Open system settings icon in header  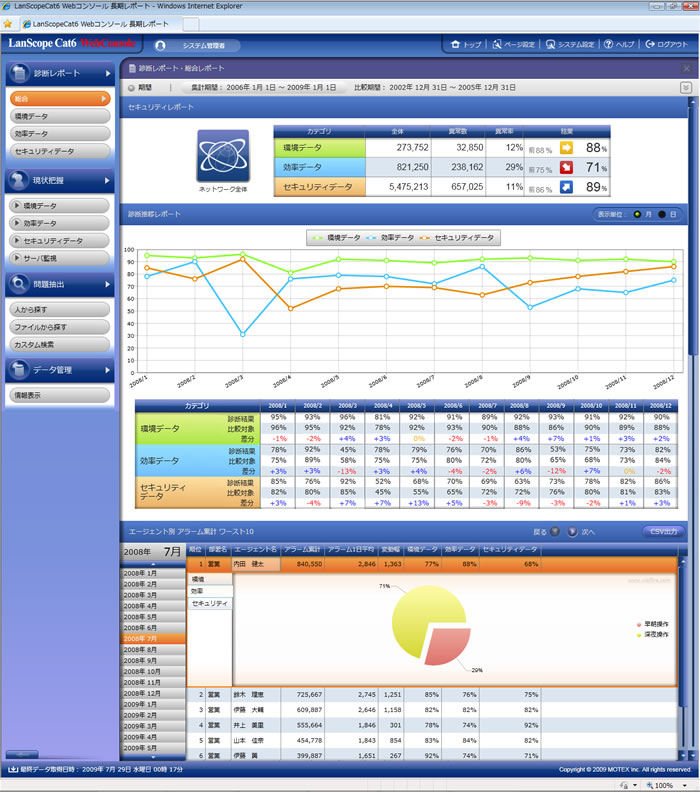pyautogui.click(x=551, y=44)
